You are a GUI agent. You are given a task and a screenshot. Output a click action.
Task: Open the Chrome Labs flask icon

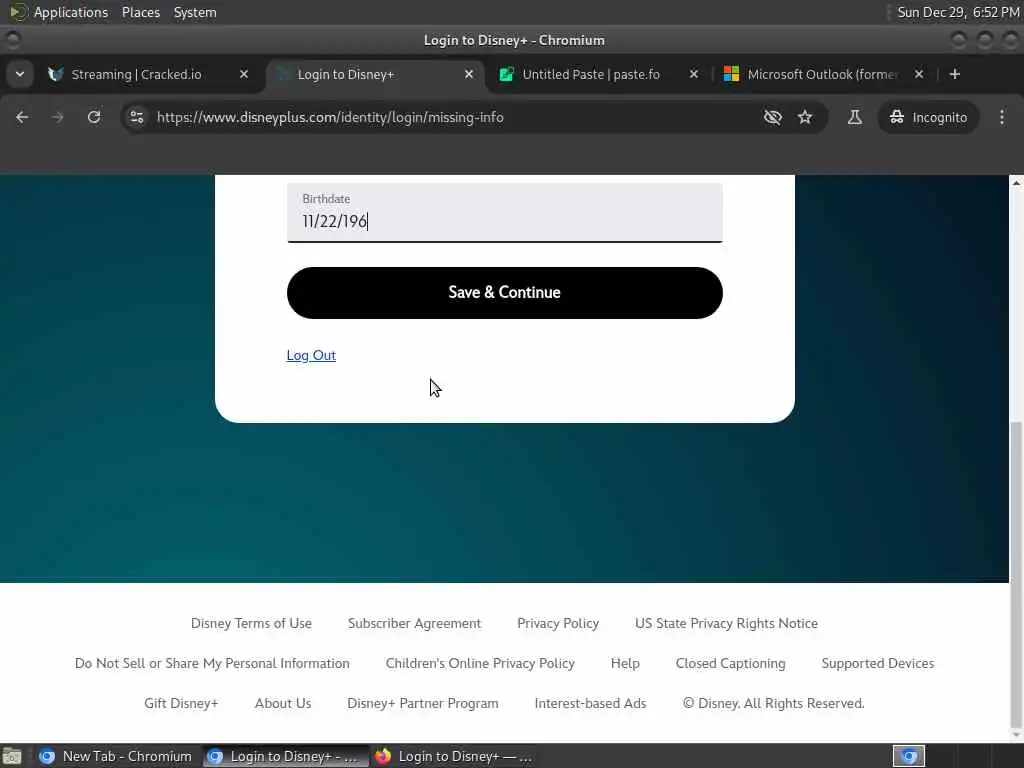[854, 118]
